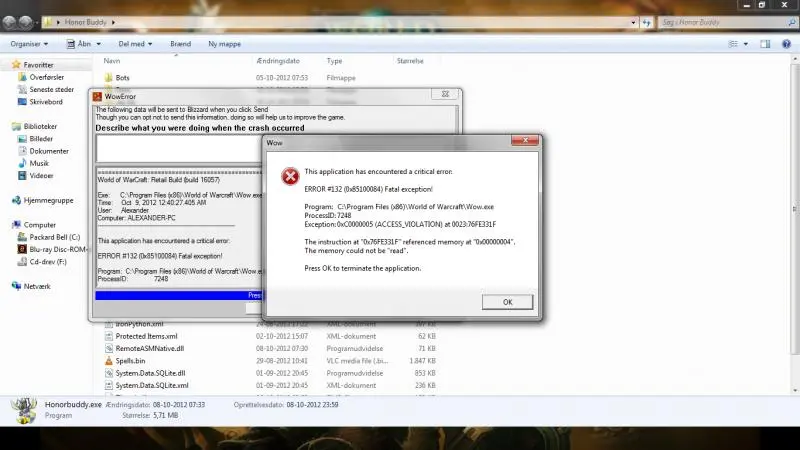
Task: Click the Honor Buddy search field
Action: pyautogui.click(x=722, y=22)
